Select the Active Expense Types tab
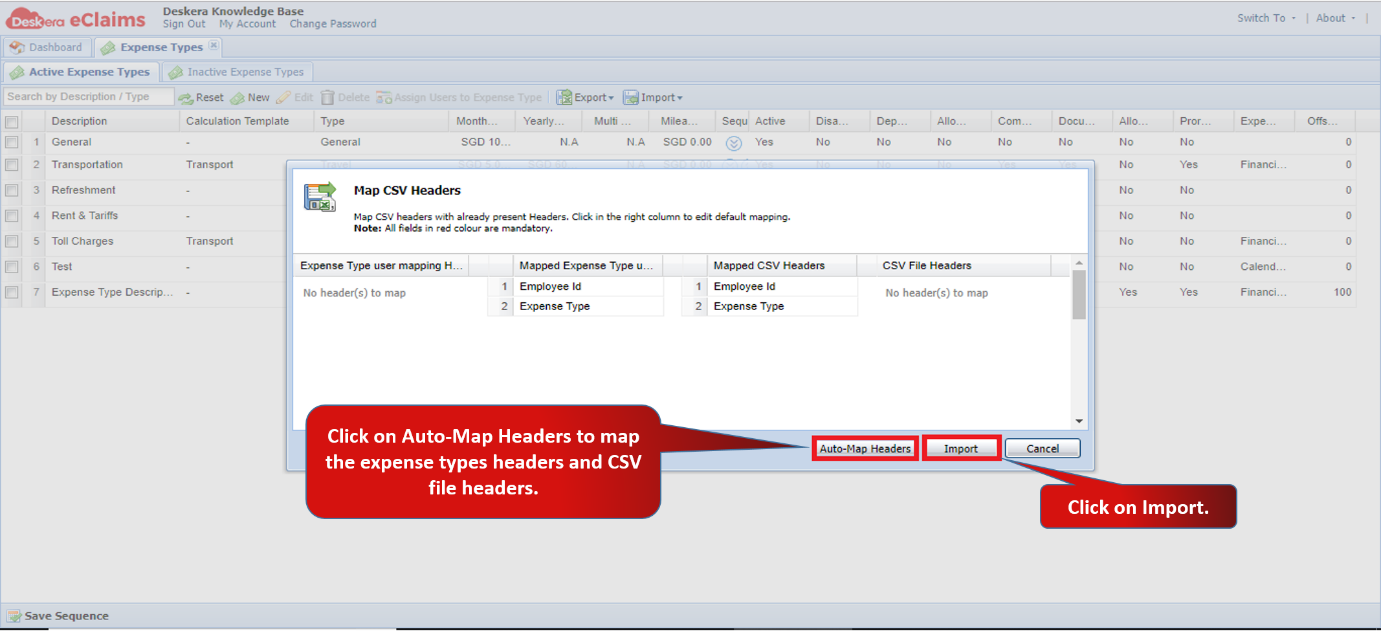Viewport: 1381px width, 631px height. [x=81, y=72]
